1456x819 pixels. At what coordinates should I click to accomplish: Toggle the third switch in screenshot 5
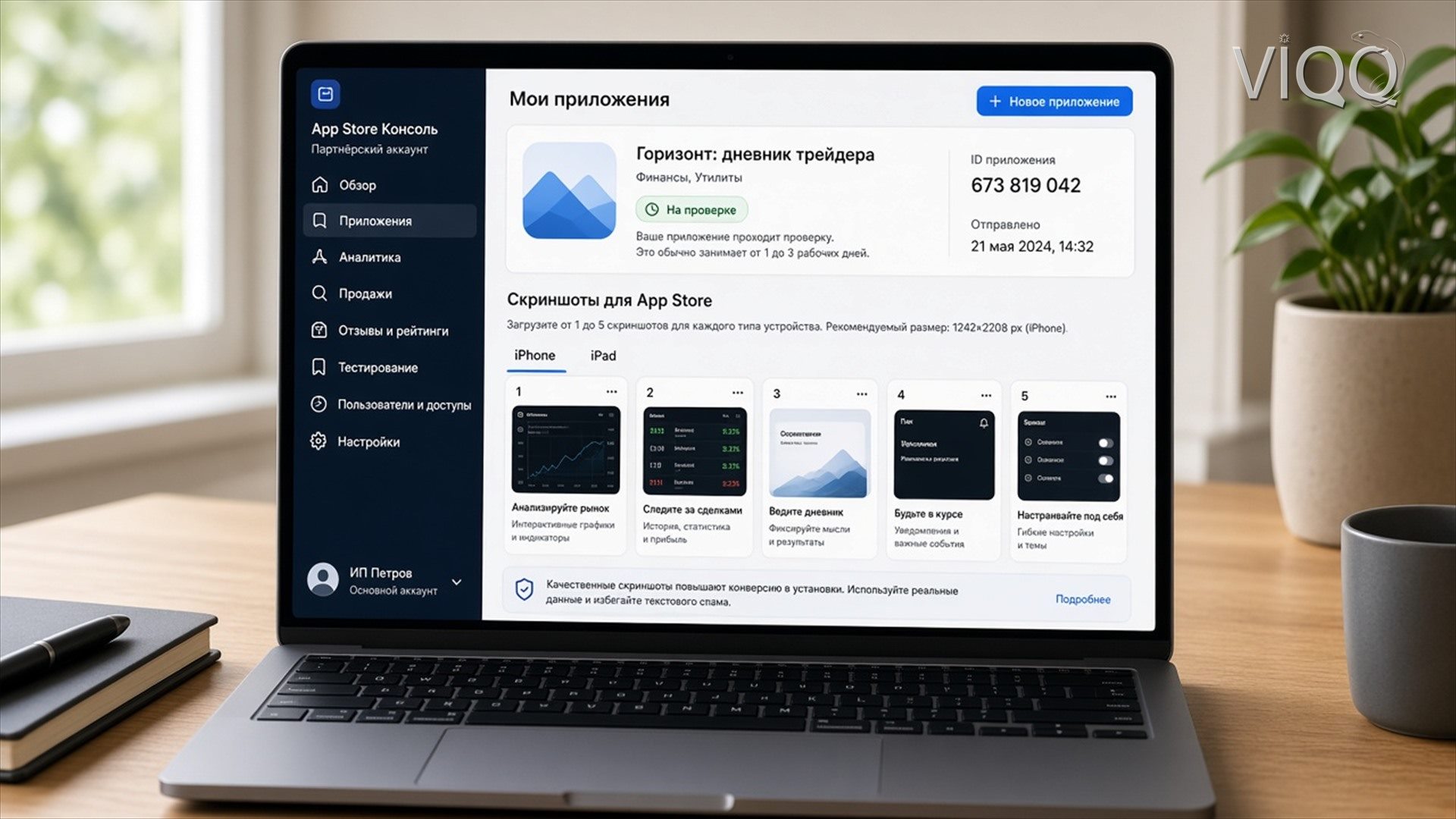tap(1106, 479)
